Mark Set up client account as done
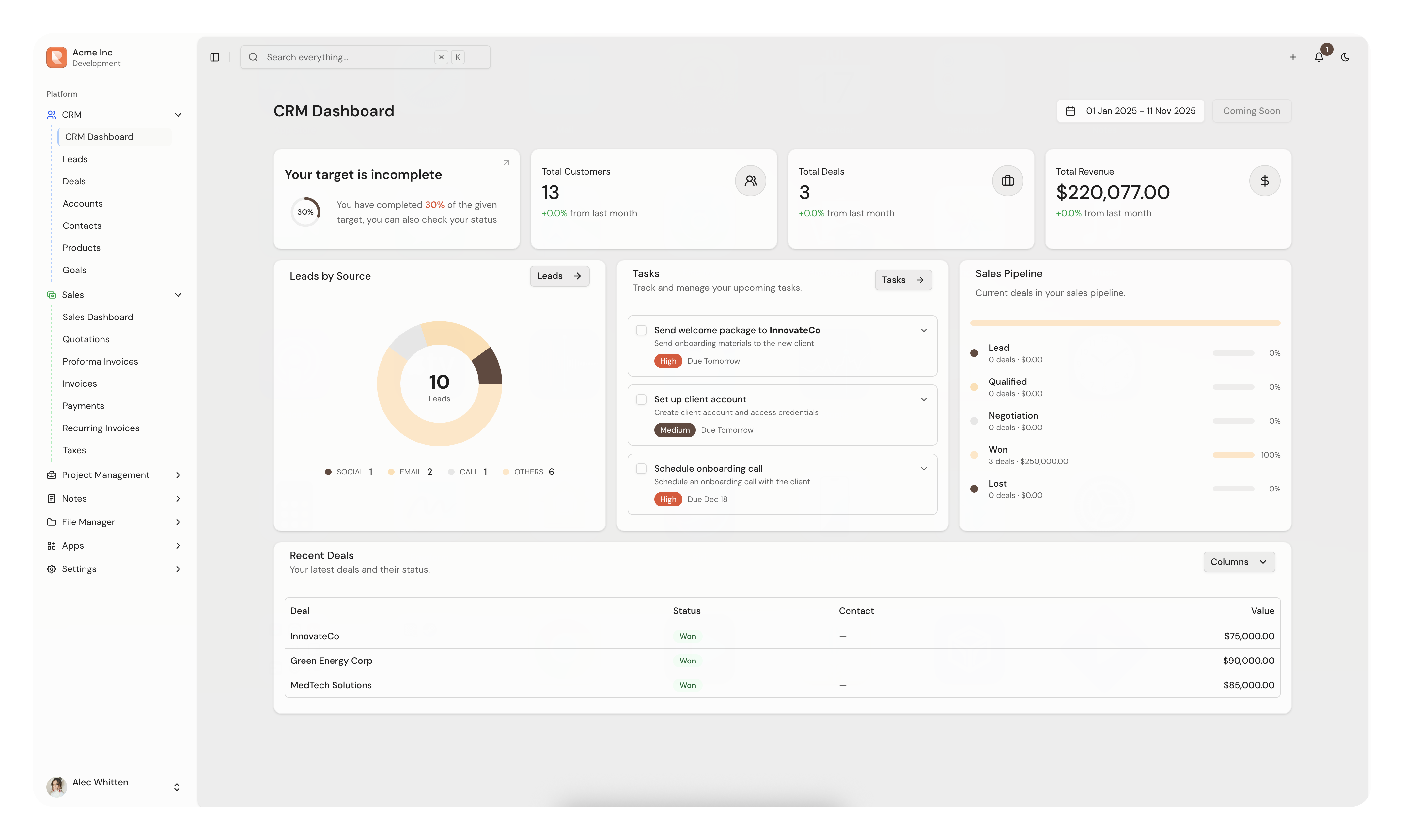Image resolution: width=1404 pixels, height=840 pixels. [x=642, y=398]
